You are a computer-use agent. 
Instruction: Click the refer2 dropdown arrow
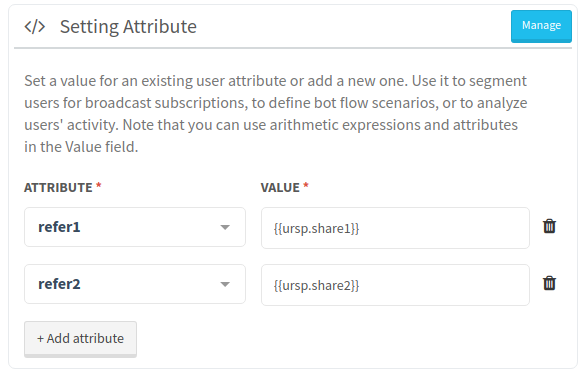(x=225, y=284)
